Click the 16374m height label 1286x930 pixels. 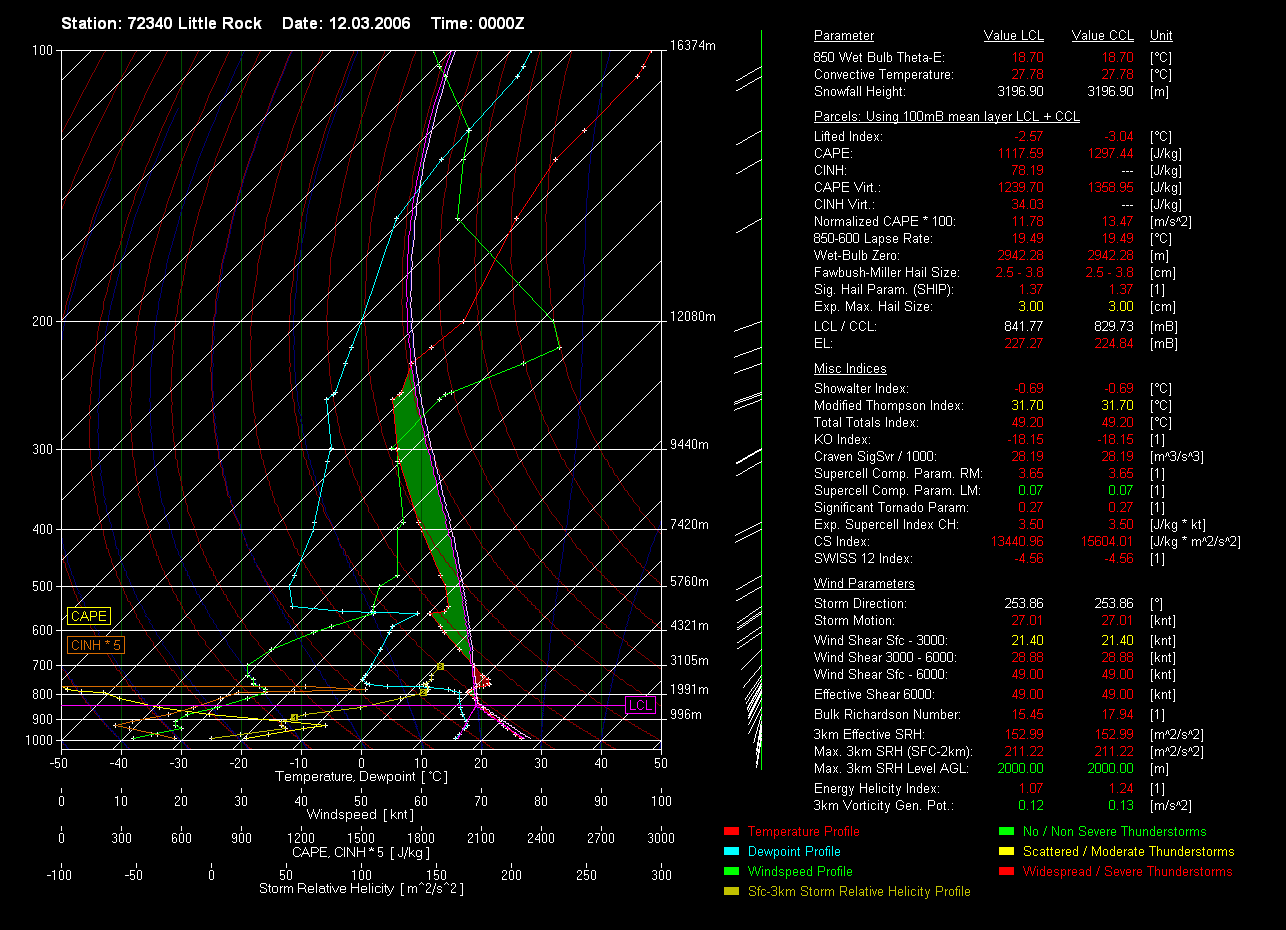[x=693, y=46]
